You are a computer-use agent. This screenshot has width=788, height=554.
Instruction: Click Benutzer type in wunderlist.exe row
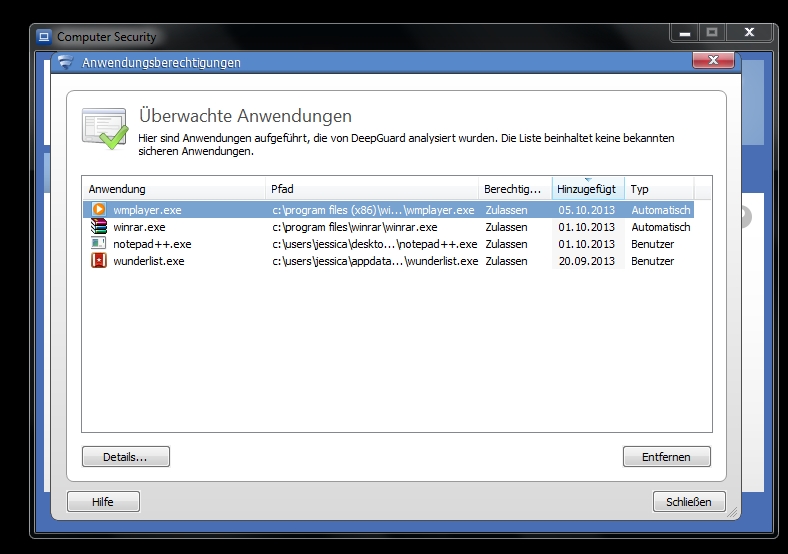point(652,261)
